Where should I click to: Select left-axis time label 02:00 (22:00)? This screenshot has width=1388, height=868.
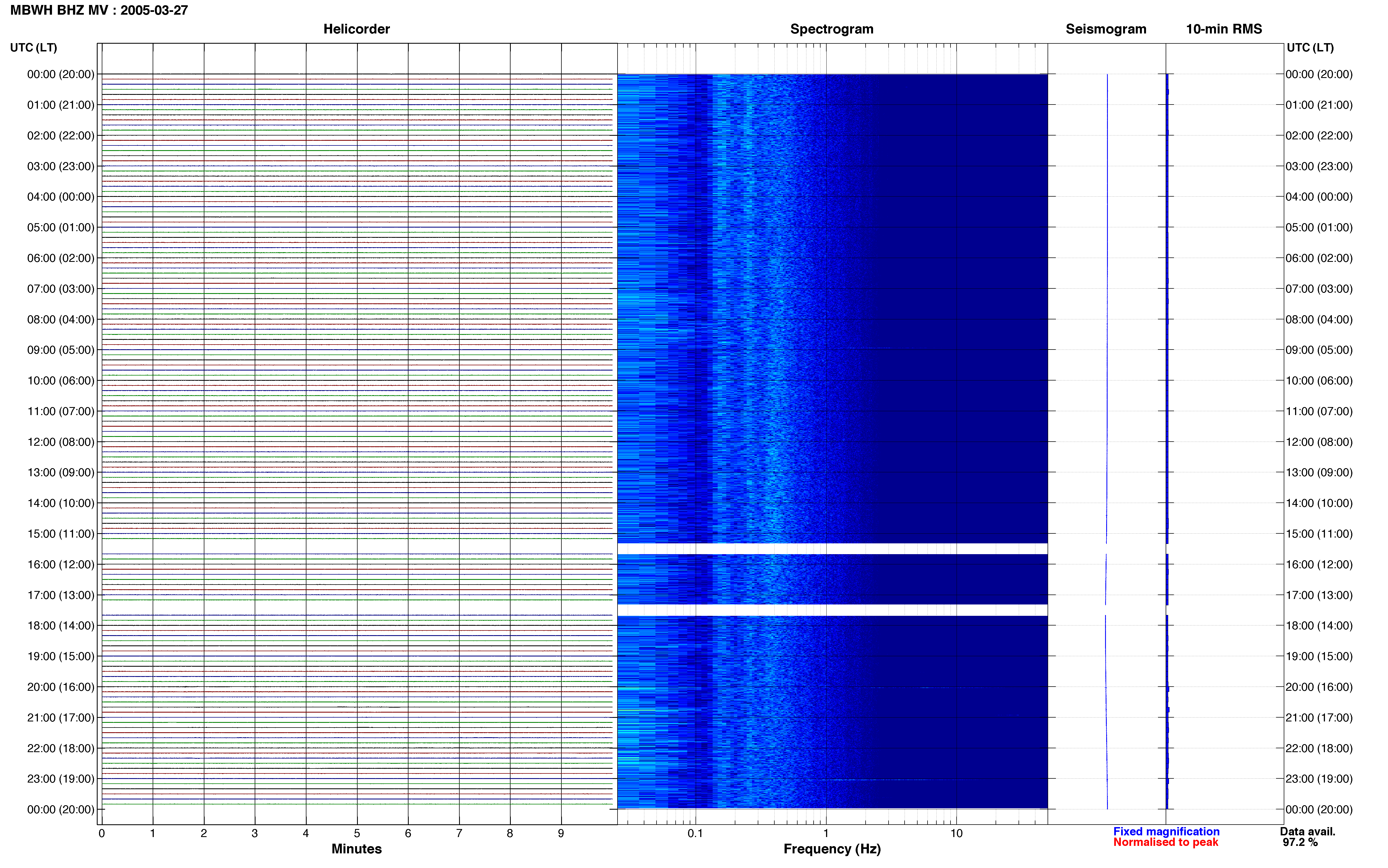(x=61, y=135)
